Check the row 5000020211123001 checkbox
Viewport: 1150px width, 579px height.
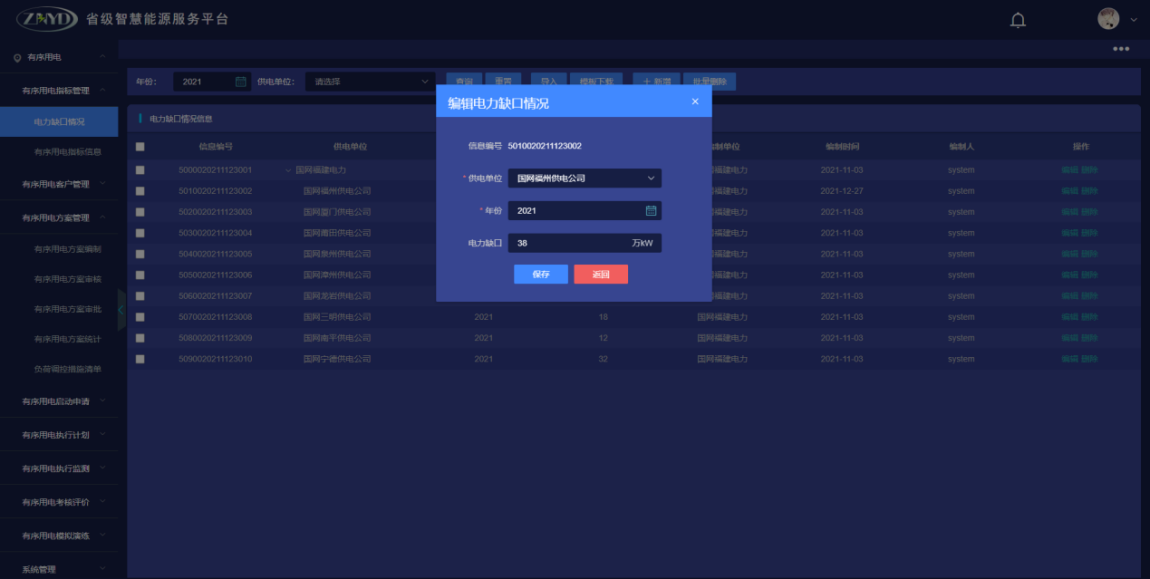pos(140,170)
